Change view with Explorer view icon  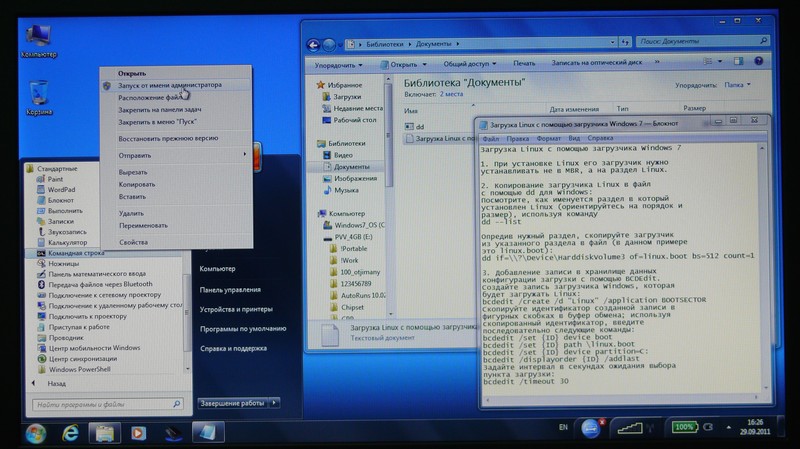[708, 61]
